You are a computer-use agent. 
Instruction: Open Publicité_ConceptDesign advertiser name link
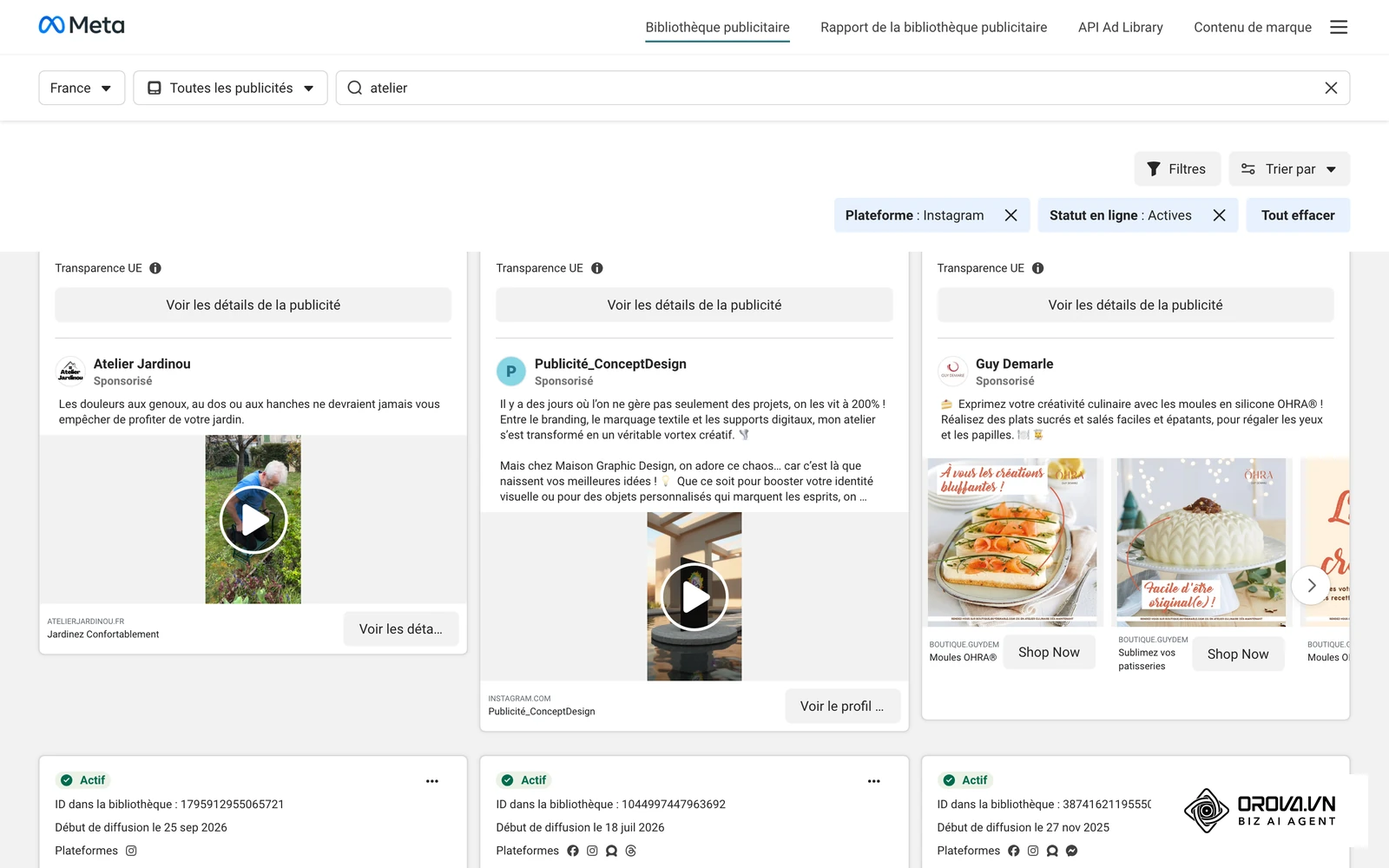(x=610, y=364)
